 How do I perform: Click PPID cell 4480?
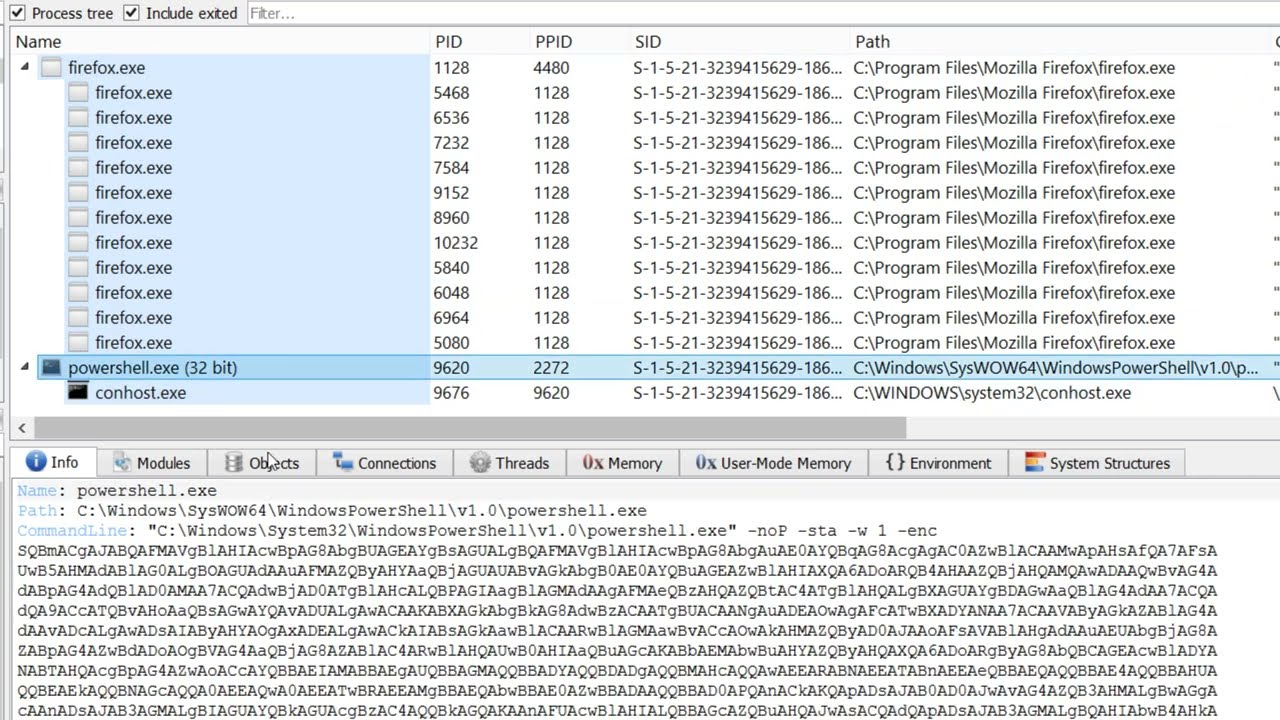point(551,68)
